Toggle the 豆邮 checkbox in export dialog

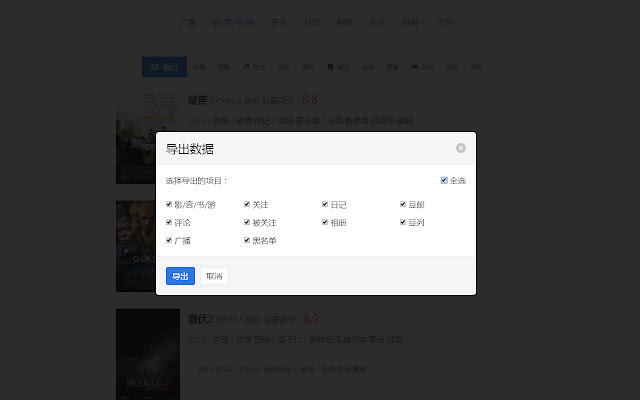click(403, 204)
